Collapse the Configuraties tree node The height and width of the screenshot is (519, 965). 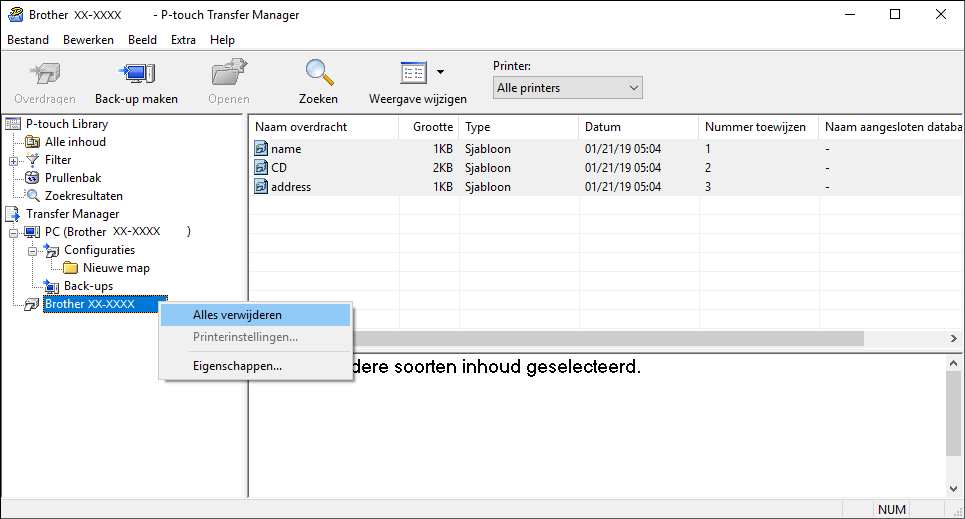(32, 251)
